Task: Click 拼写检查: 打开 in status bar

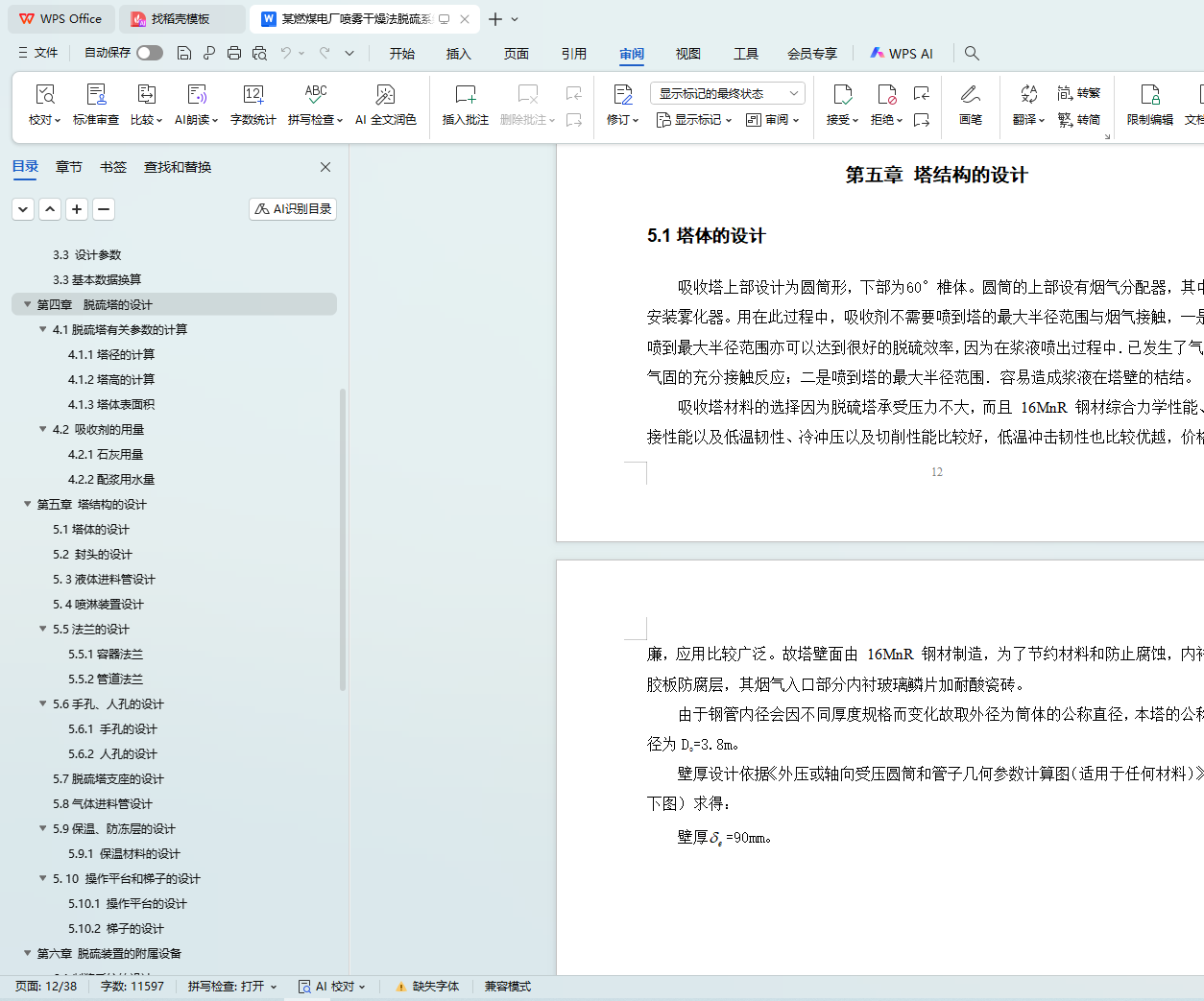Action: (x=232, y=987)
